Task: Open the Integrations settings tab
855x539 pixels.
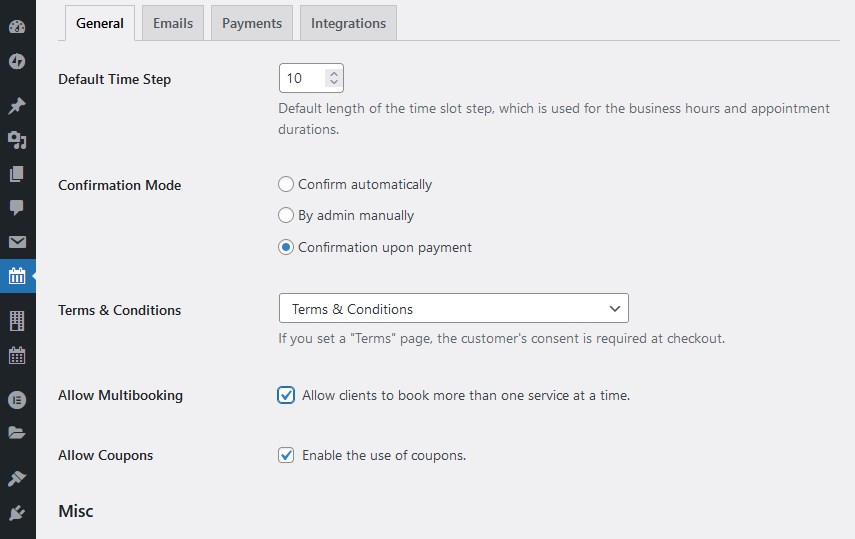Action: 348,23
